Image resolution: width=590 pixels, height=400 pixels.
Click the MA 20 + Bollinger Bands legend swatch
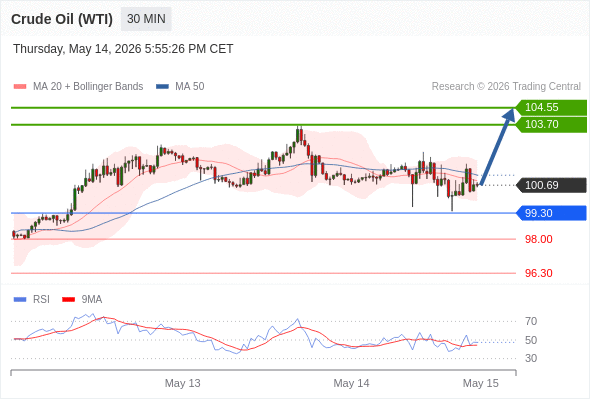click(20, 87)
